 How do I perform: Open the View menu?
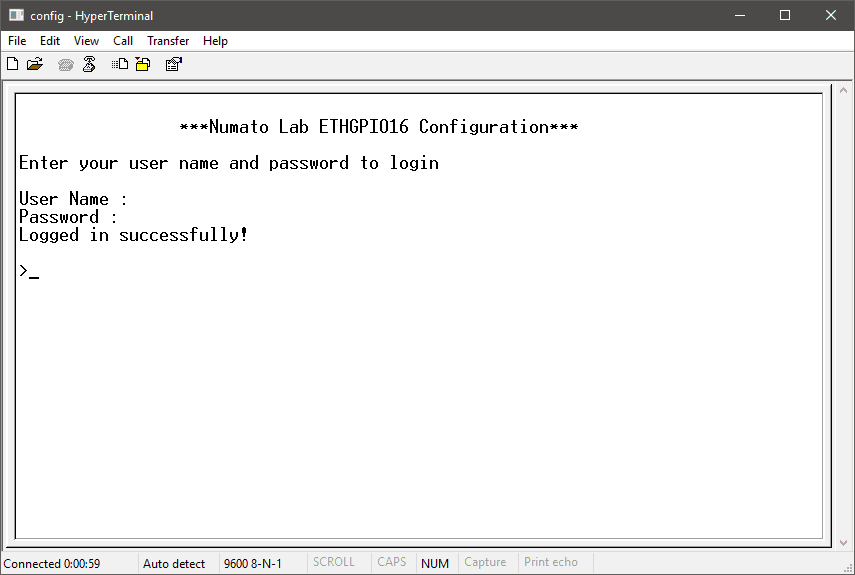[x=86, y=41]
